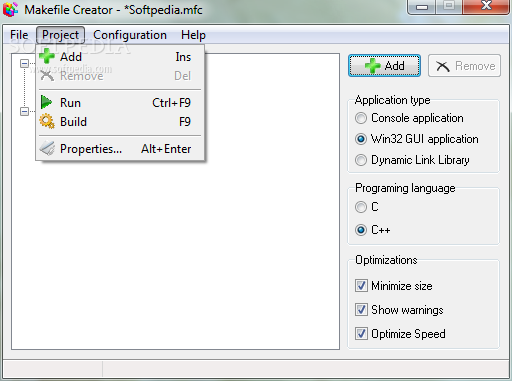The height and width of the screenshot is (381, 512).
Task: Open the Help menu
Action: [193, 35]
